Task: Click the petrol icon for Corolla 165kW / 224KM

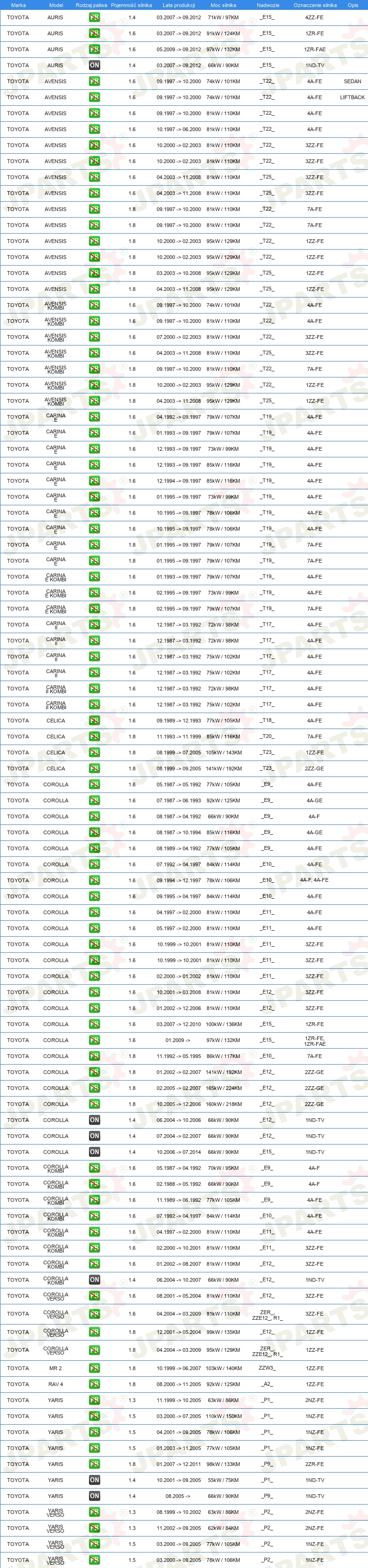Action: [x=95, y=1089]
